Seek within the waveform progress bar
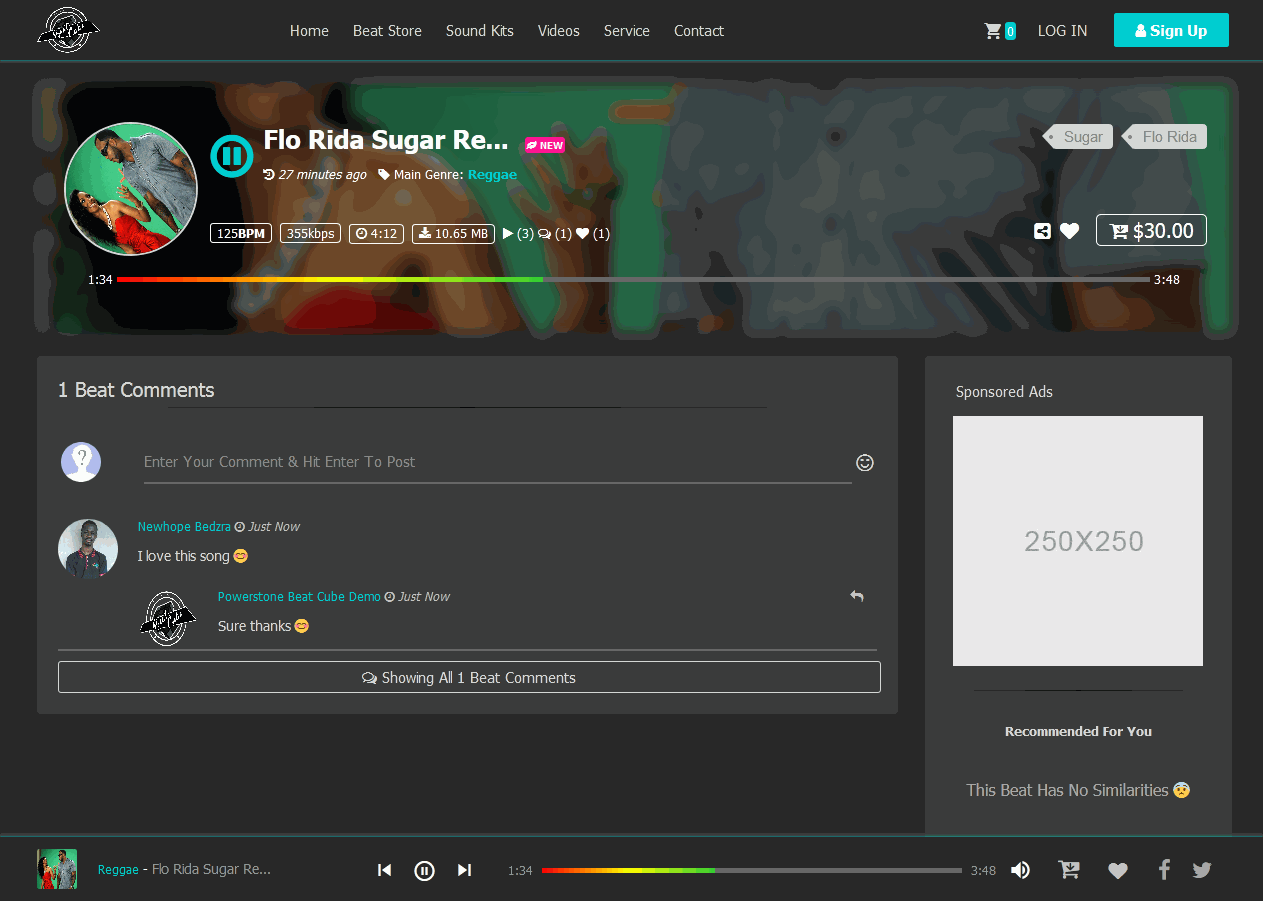Image resolution: width=1263 pixels, height=901 pixels. [633, 279]
